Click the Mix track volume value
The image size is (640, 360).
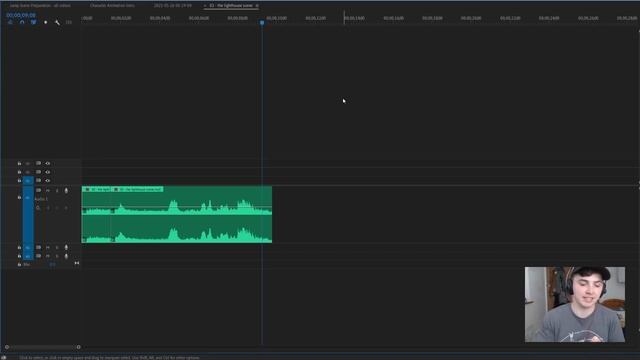coord(52,264)
